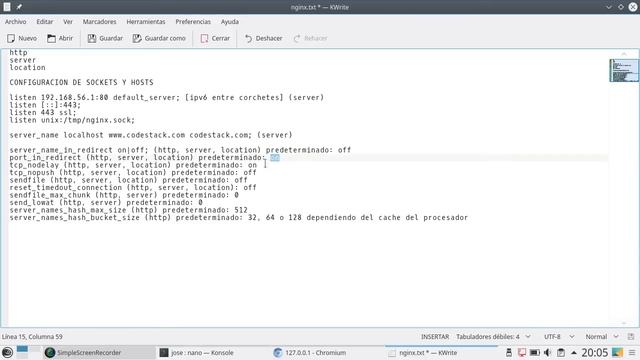The height and width of the screenshot is (360, 640).
Task: Click the Línea 15, Columna 59 status indicator
Action: 32,337
